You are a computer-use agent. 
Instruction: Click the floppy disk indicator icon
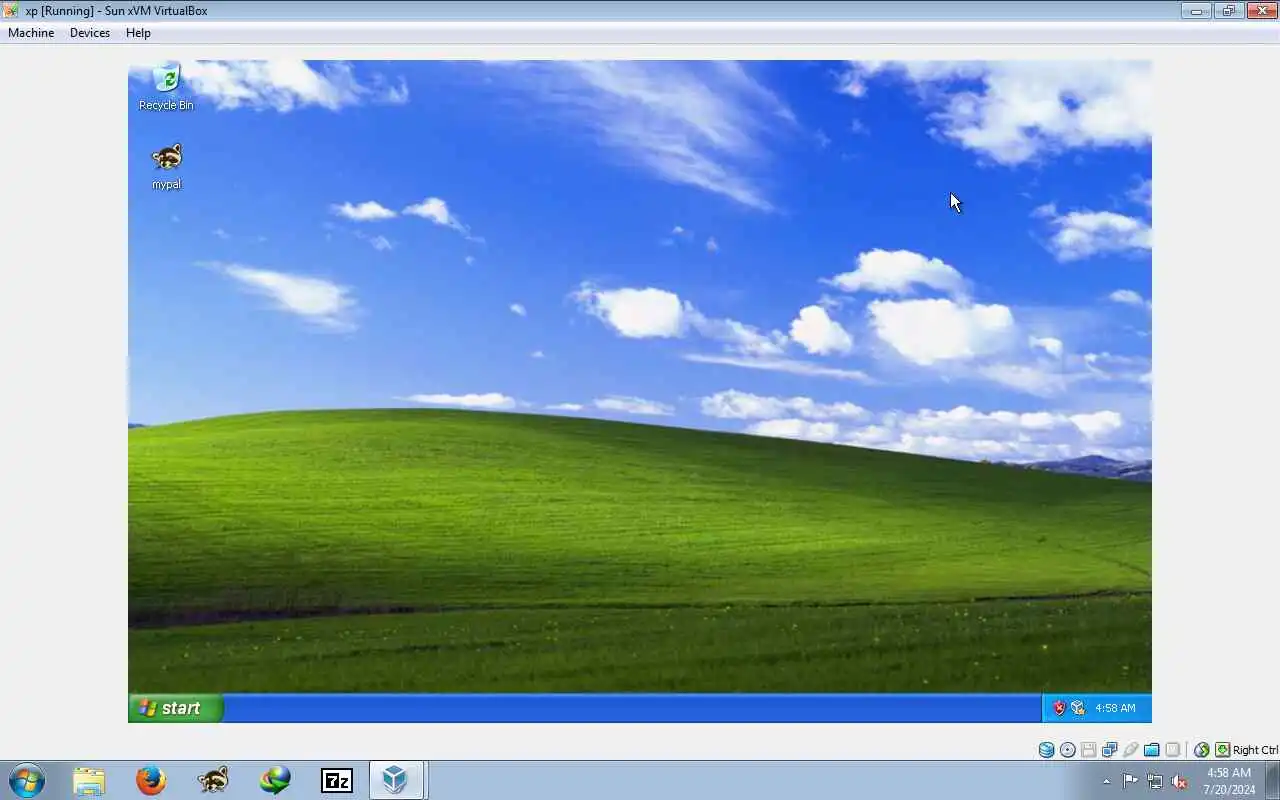1088,750
